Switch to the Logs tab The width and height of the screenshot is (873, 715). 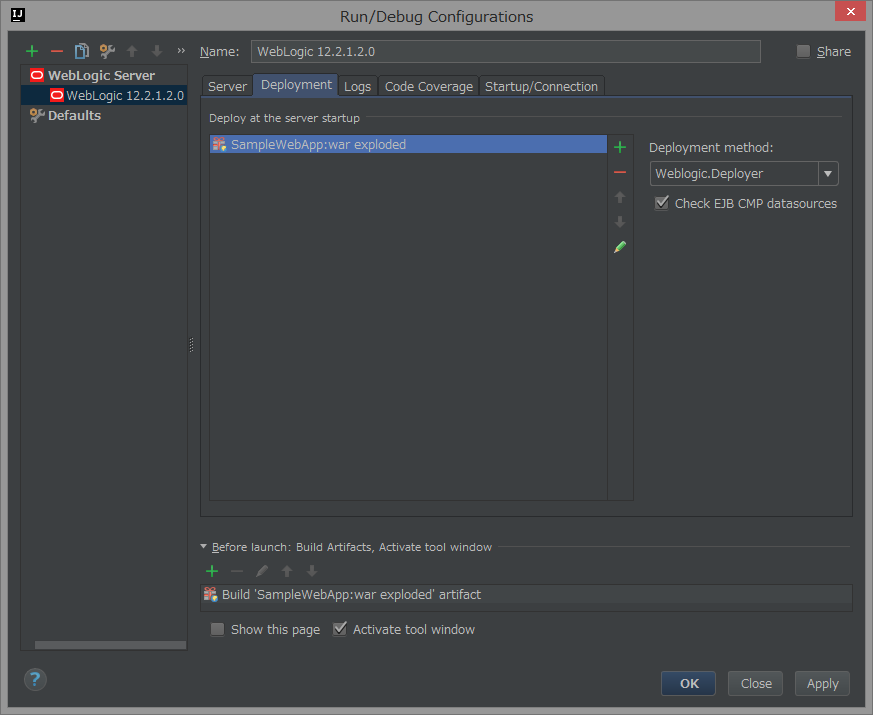[x=357, y=86]
